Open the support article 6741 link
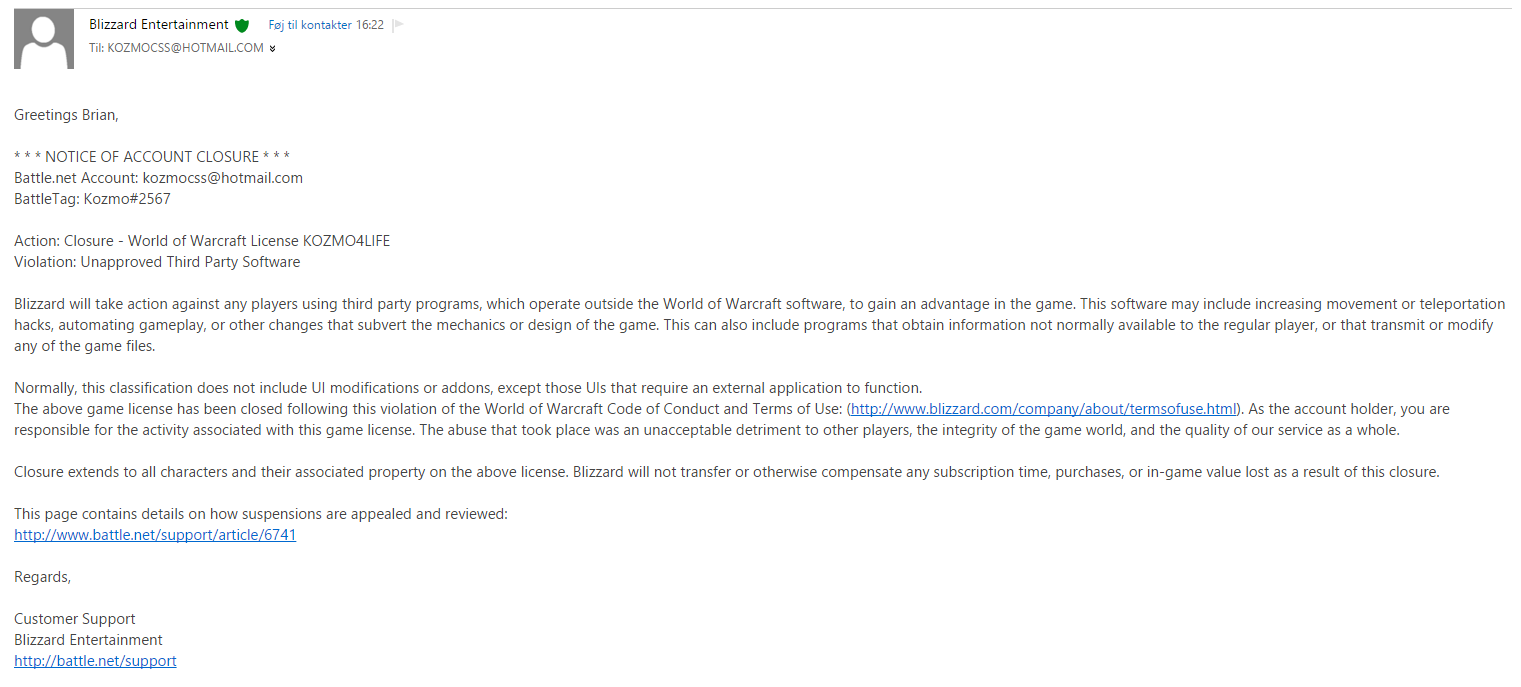1521x687 pixels. (155, 535)
